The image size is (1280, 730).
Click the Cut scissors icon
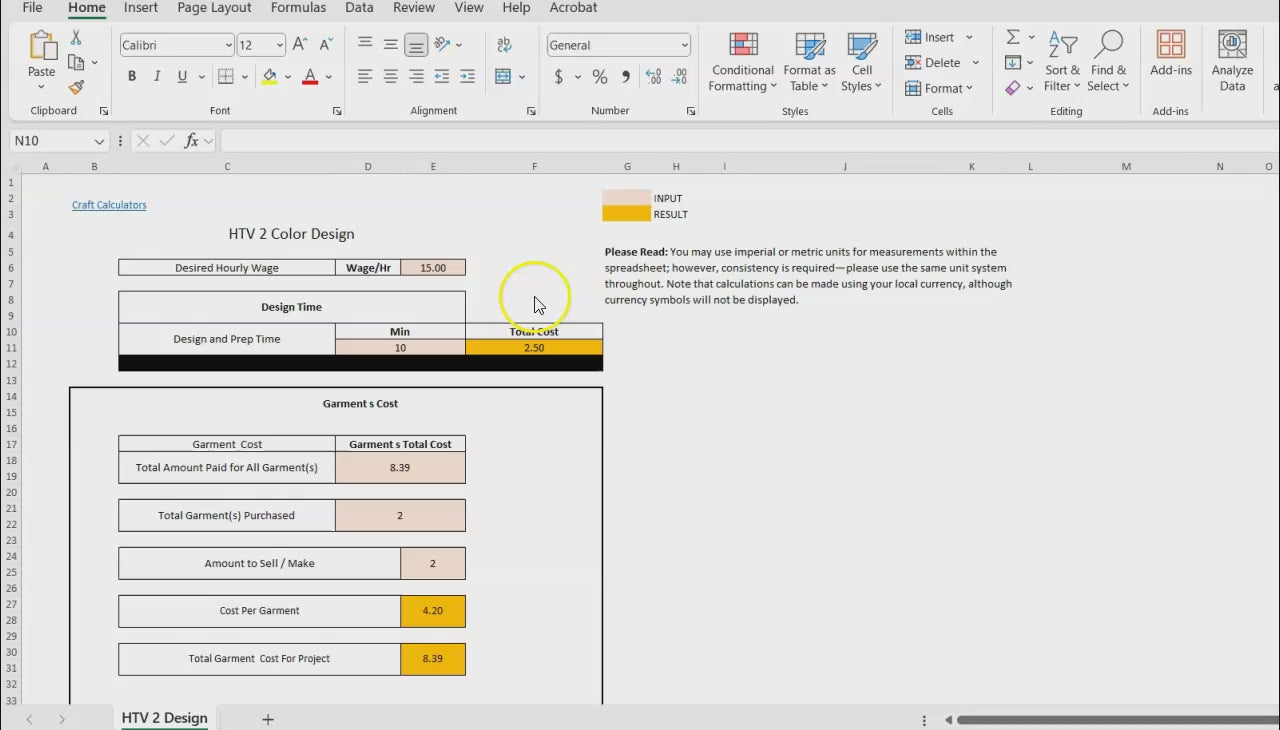(76, 38)
